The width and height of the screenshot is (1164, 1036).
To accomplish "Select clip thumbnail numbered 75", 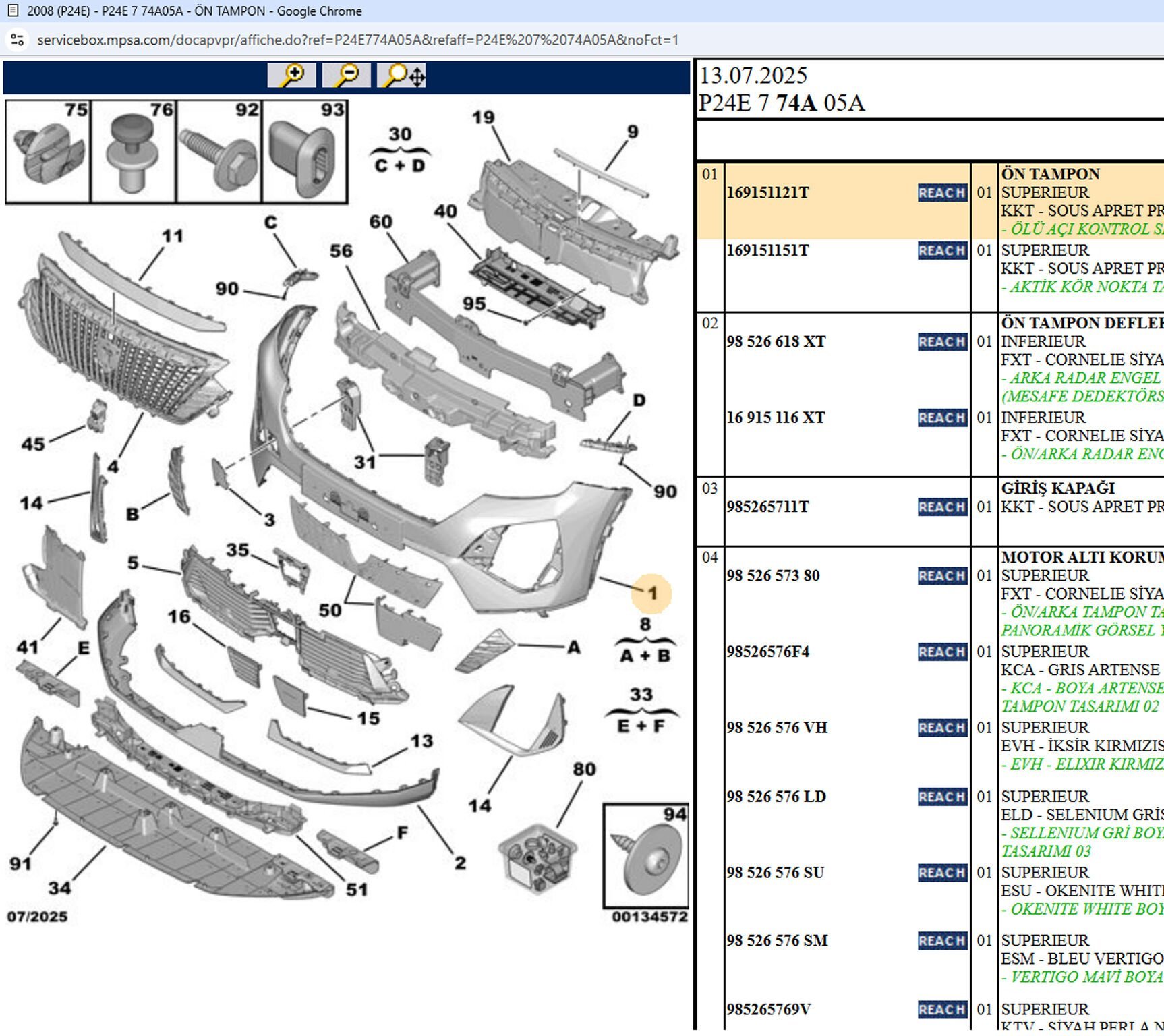I will (48, 152).
